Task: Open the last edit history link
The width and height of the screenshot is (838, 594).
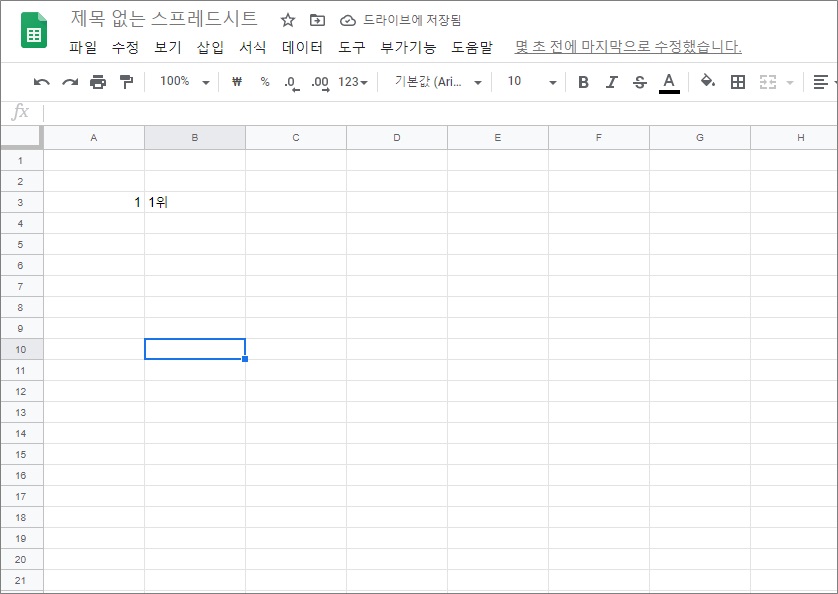Action: 628,47
